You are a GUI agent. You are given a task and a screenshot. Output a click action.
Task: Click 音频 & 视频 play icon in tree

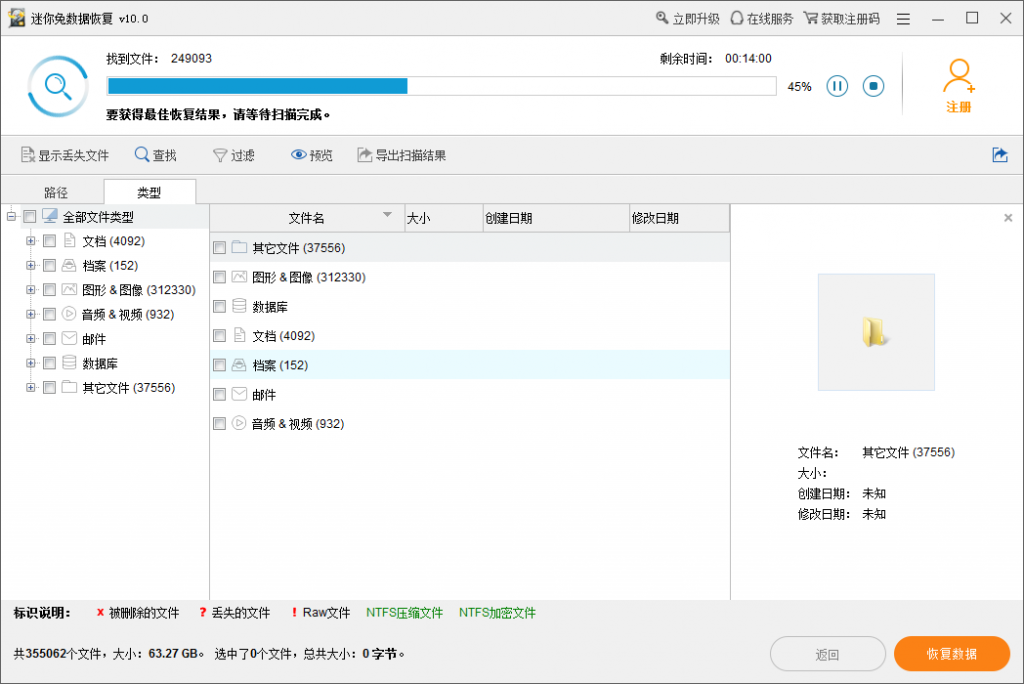[69, 314]
